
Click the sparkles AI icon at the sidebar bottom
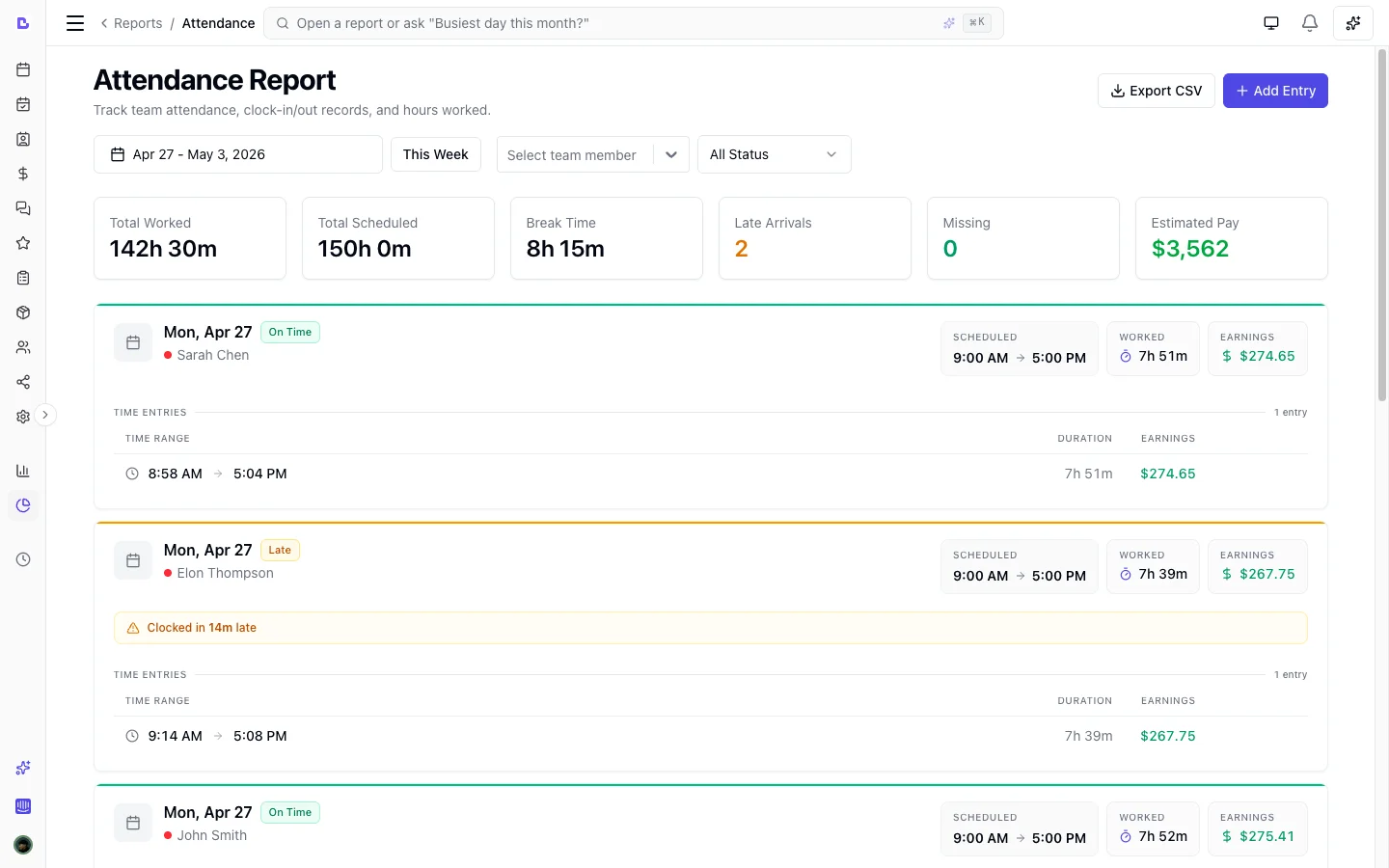pyautogui.click(x=23, y=768)
